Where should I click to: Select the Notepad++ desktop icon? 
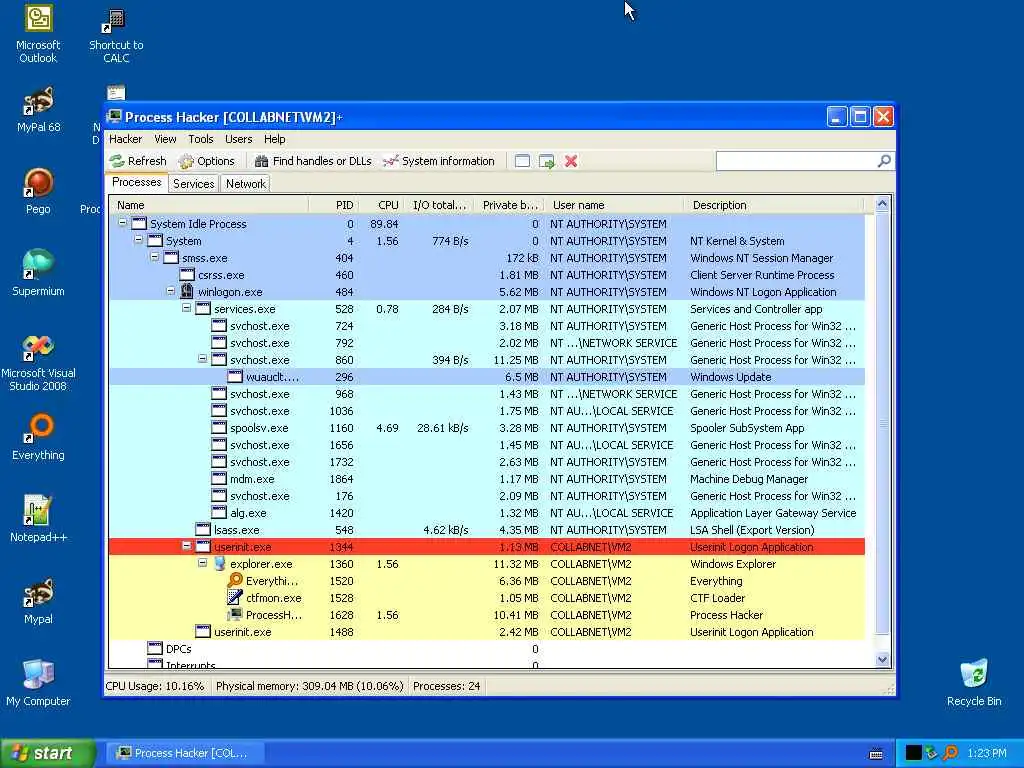click(x=38, y=519)
